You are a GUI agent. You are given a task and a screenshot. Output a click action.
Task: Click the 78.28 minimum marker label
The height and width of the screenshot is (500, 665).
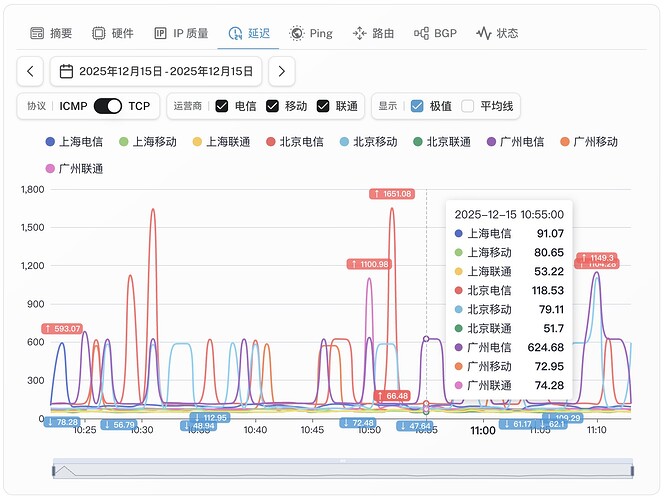pyautogui.click(x=62, y=422)
